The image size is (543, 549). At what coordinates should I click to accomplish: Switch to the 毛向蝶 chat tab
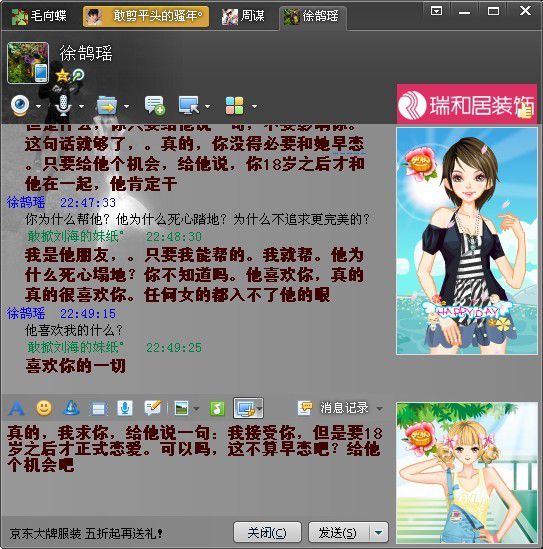click(39, 16)
